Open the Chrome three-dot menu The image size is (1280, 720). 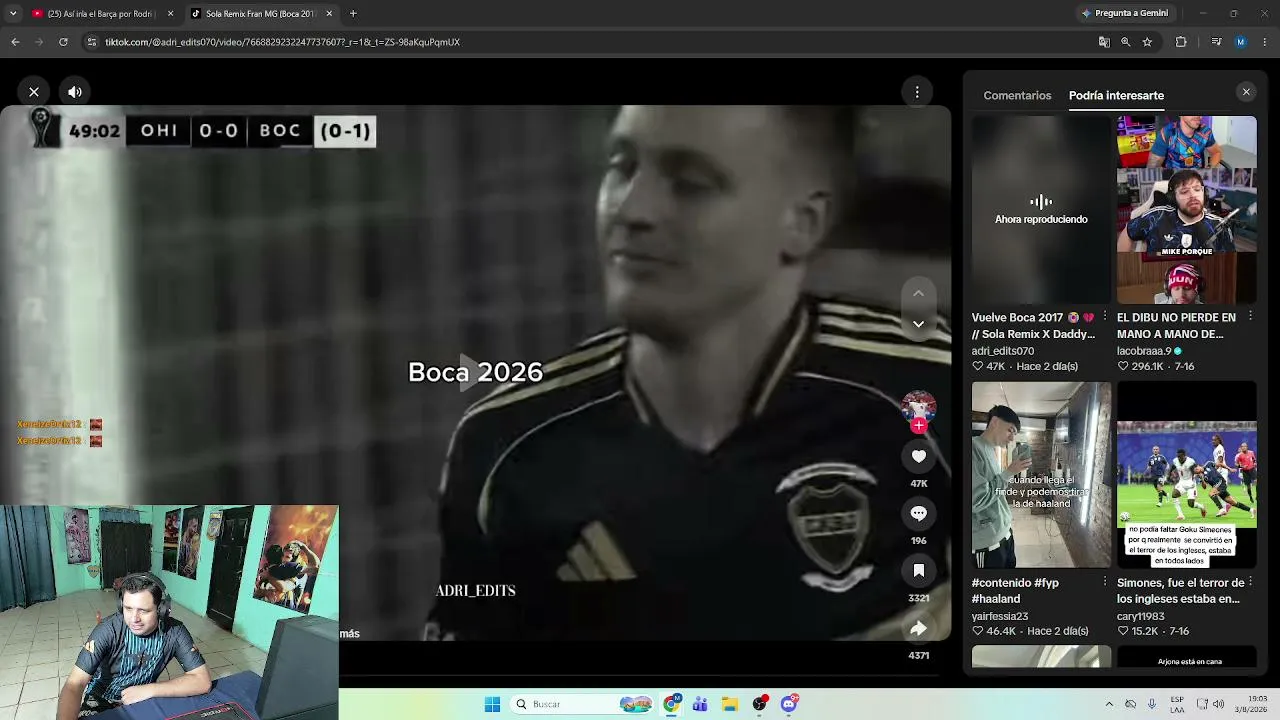(x=1266, y=42)
